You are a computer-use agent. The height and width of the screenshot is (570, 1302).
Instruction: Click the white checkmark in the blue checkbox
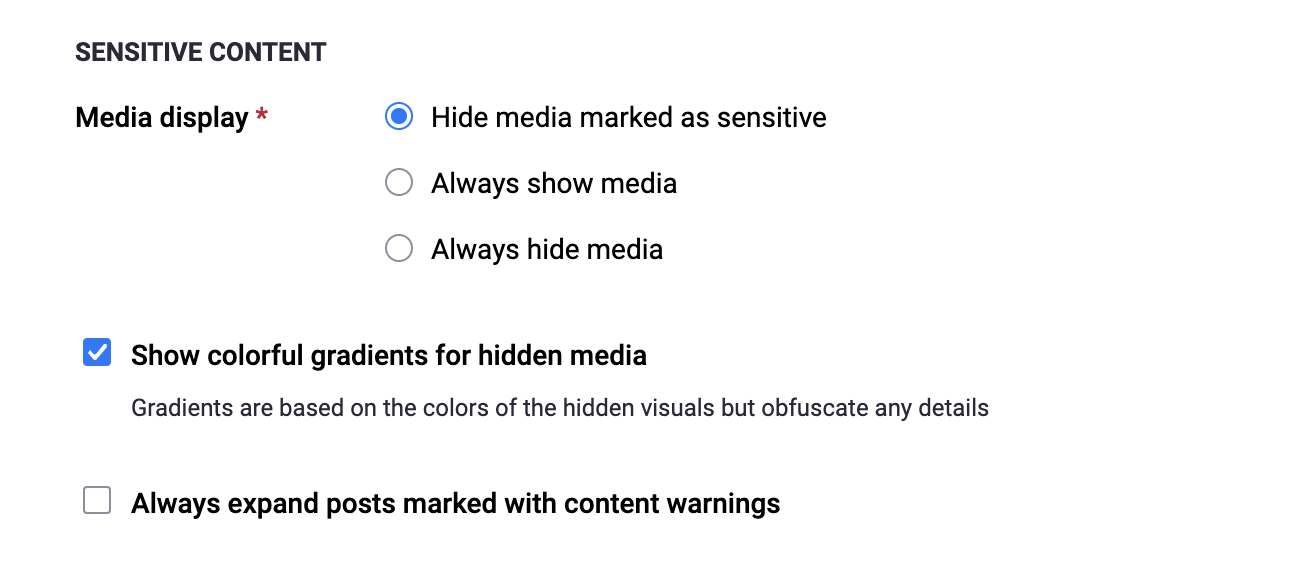click(97, 353)
